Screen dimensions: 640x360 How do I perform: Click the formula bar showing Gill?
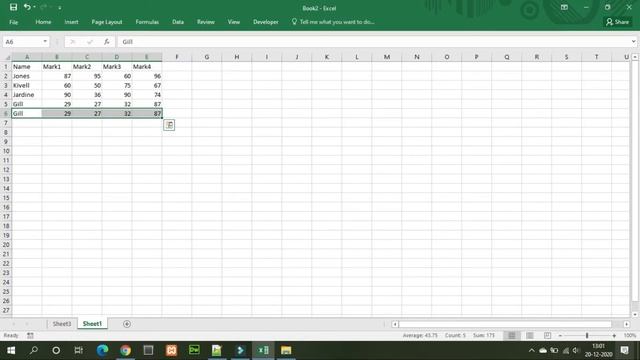coord(374,42)
